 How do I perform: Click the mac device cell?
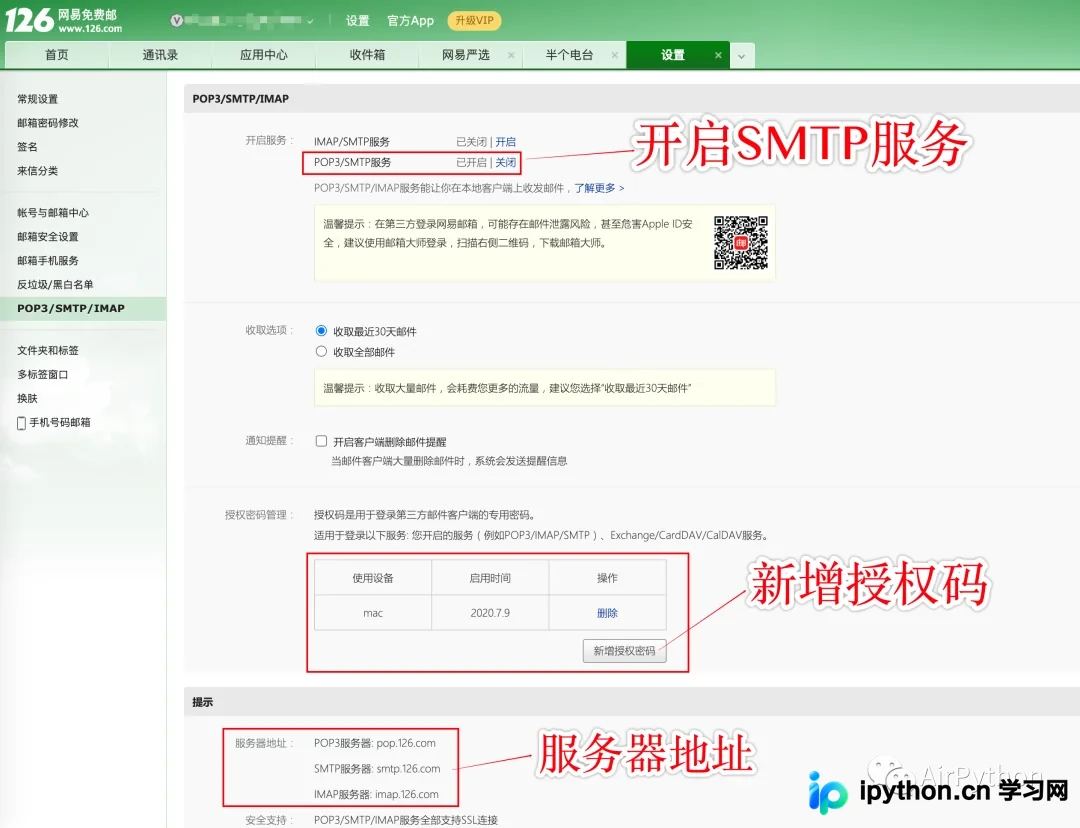[373, 613]
